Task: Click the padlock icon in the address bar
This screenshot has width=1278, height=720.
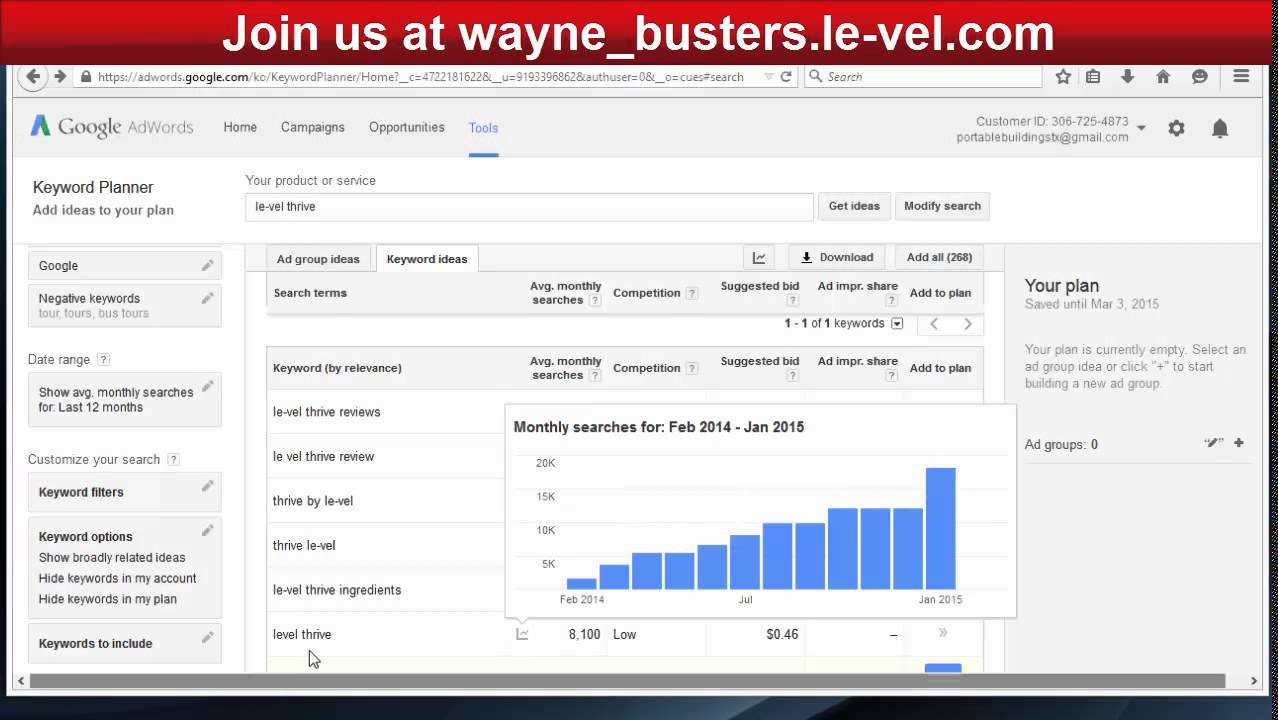Action: click(x=87, y=77)
